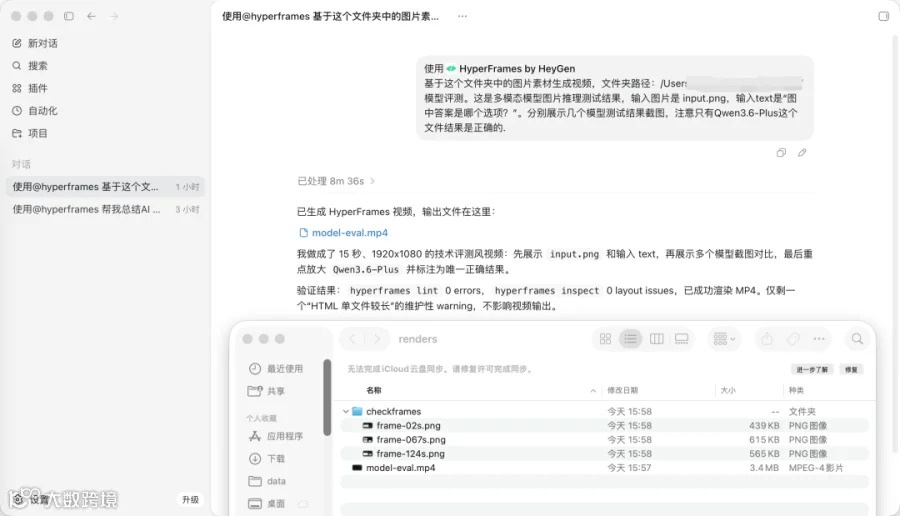Click 修复 button in iCloud notice
Viewport: 900px width, 516px height.
tap(851, 370)
